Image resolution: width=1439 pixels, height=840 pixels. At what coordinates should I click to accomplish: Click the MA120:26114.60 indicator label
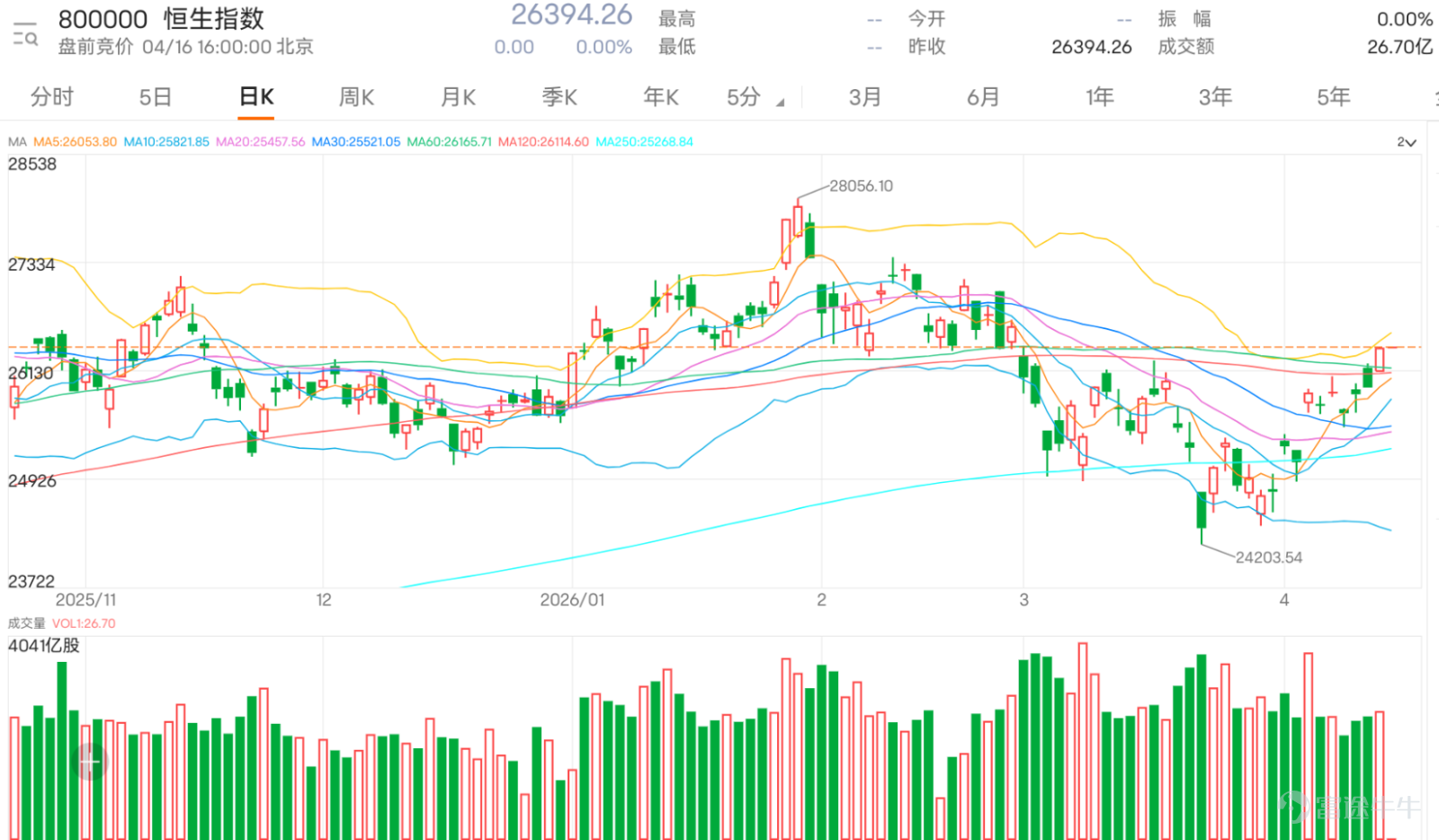543,142
